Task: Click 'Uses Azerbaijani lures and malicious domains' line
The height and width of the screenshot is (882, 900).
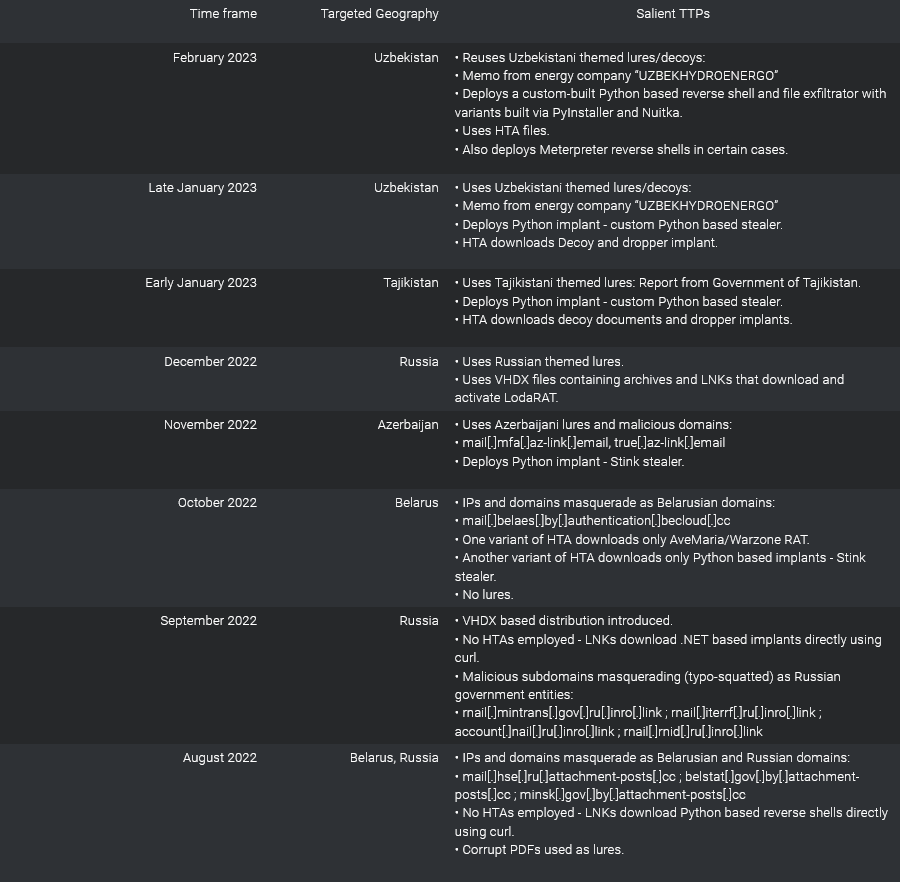Action: click(x=593, y=425)
